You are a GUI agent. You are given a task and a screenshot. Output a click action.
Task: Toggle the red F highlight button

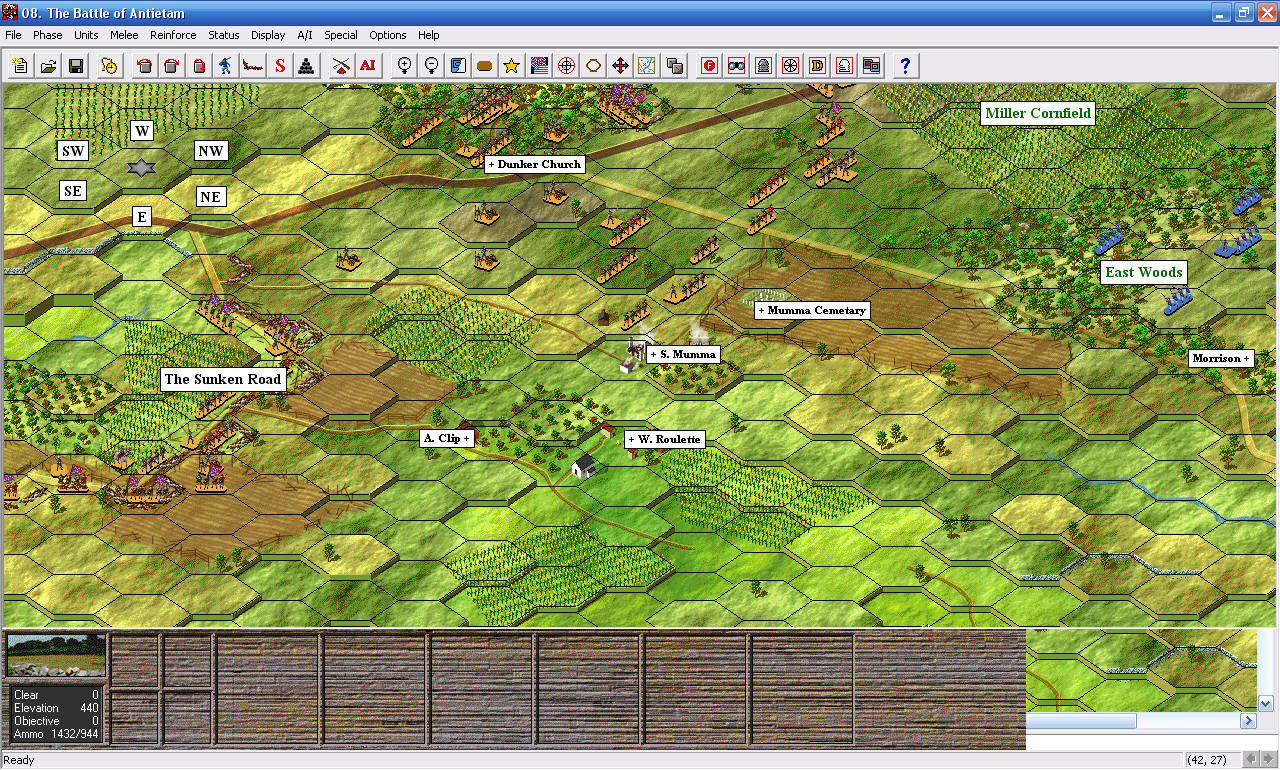(x=709, y=66)
